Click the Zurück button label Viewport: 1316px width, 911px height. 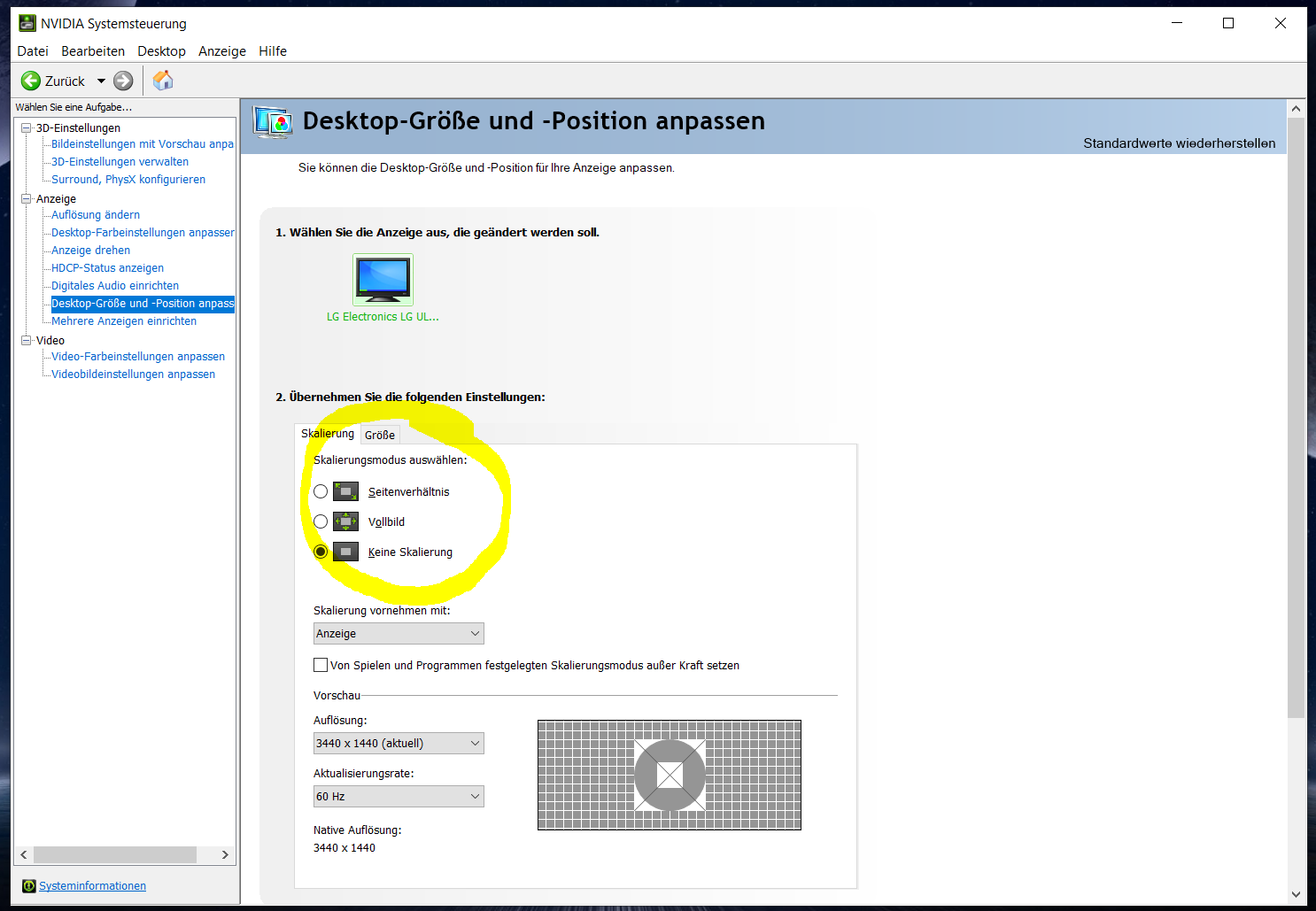coord(65,81)
